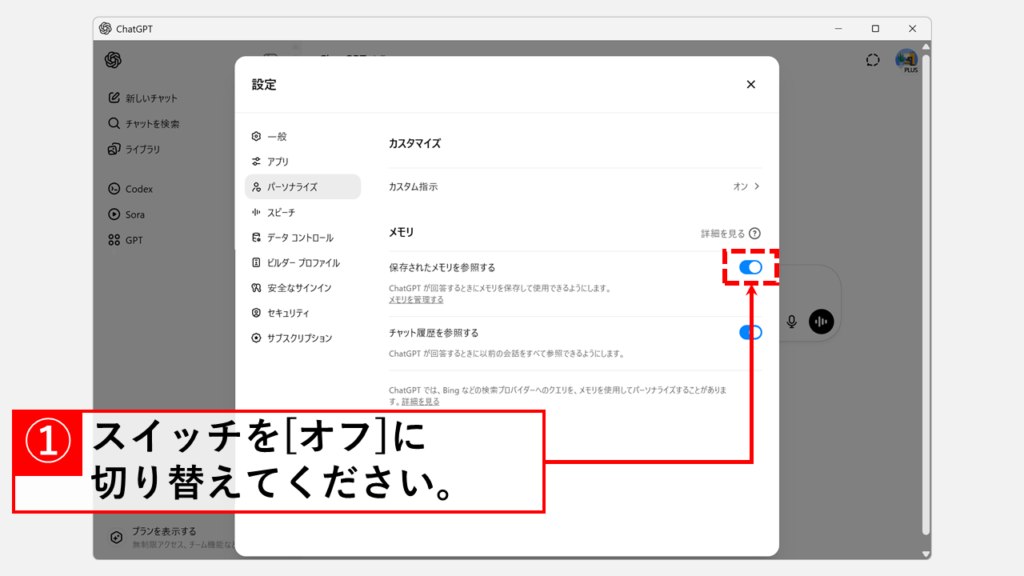The height and width of the screenshot is (576, 1024).
Task: Click the GPT grid icon in sidebar
Action: (114, 240)
